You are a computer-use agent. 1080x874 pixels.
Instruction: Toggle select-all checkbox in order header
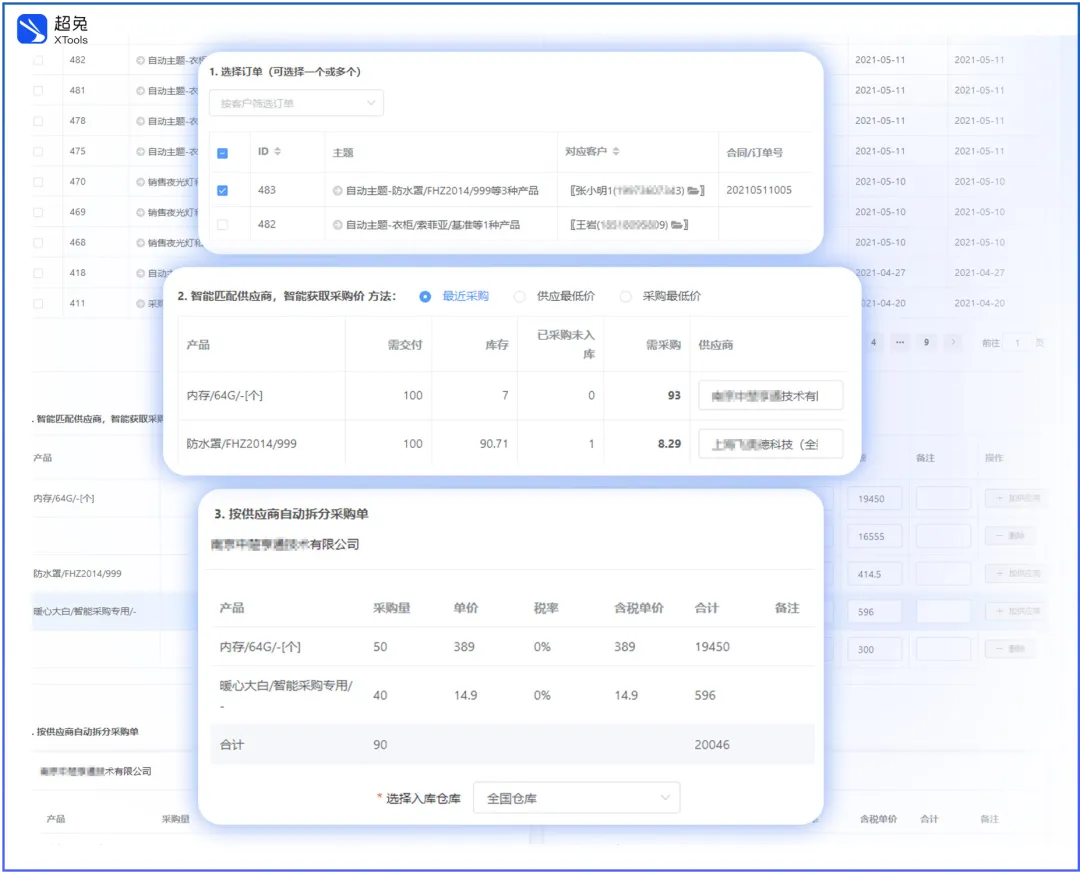click(222, 154)
